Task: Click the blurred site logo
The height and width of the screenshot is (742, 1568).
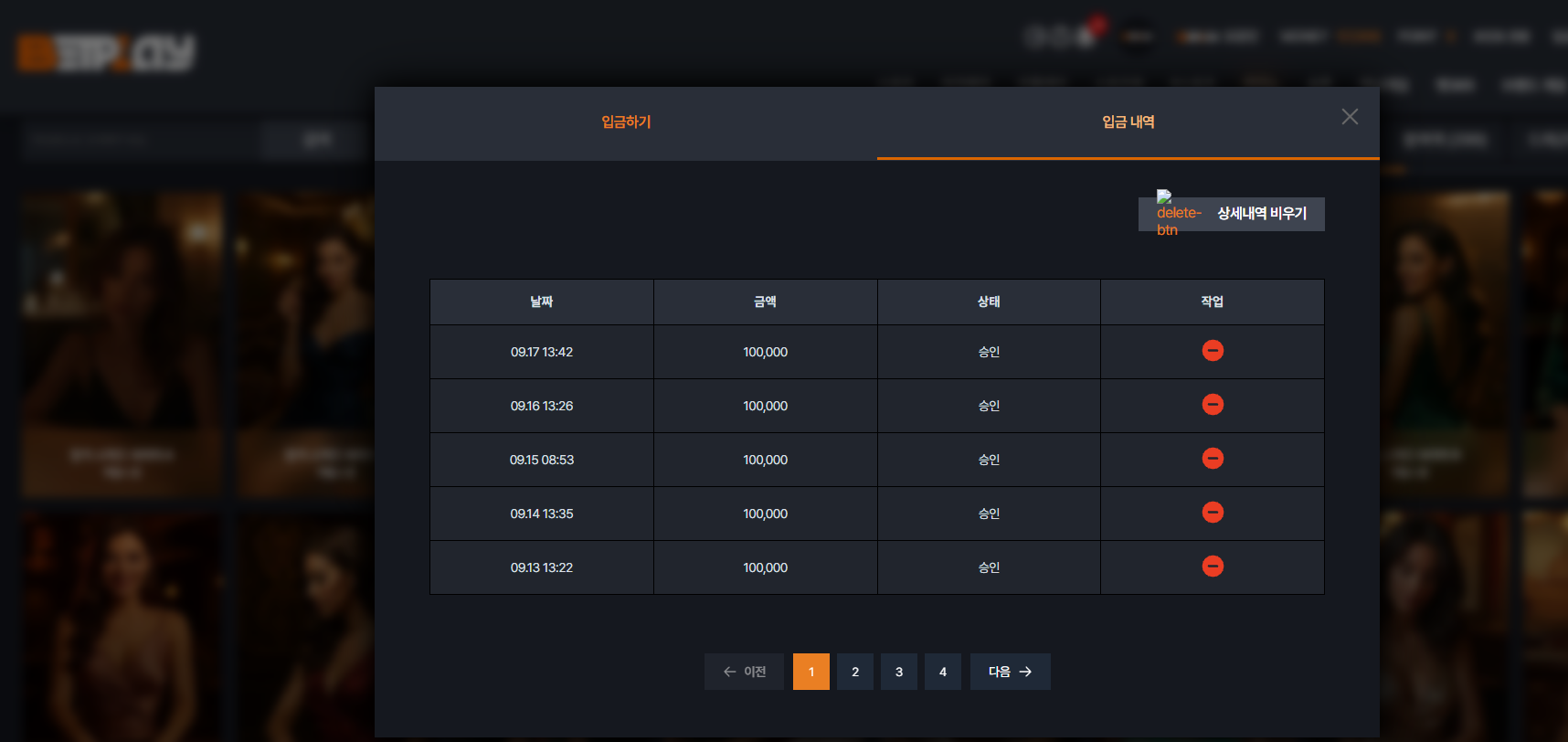Action: [106, 53]
